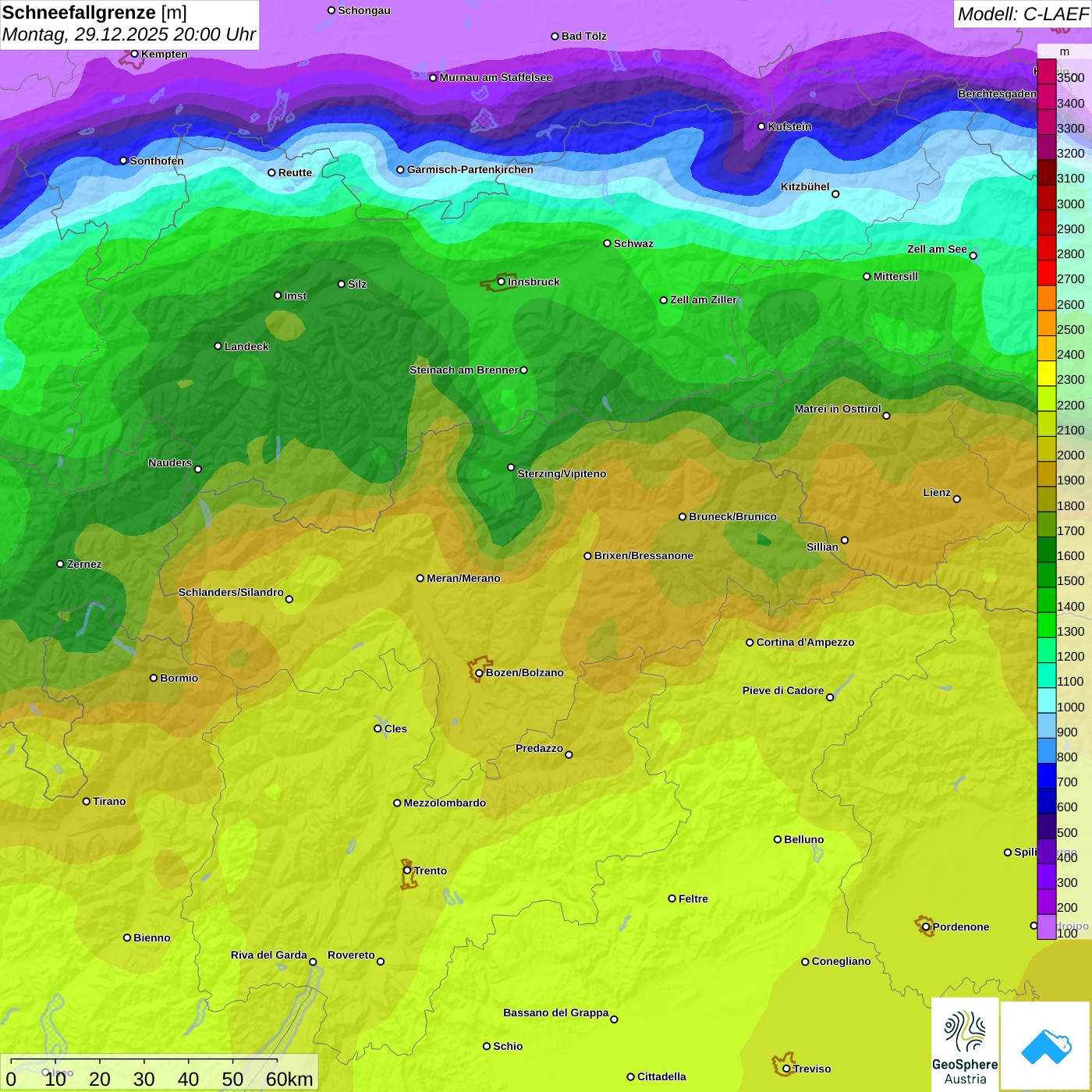The width and height of the screenshot is (1092, 1092).
Task: Click the Matrei in Osttirol label
Action: tap(838, 409)
